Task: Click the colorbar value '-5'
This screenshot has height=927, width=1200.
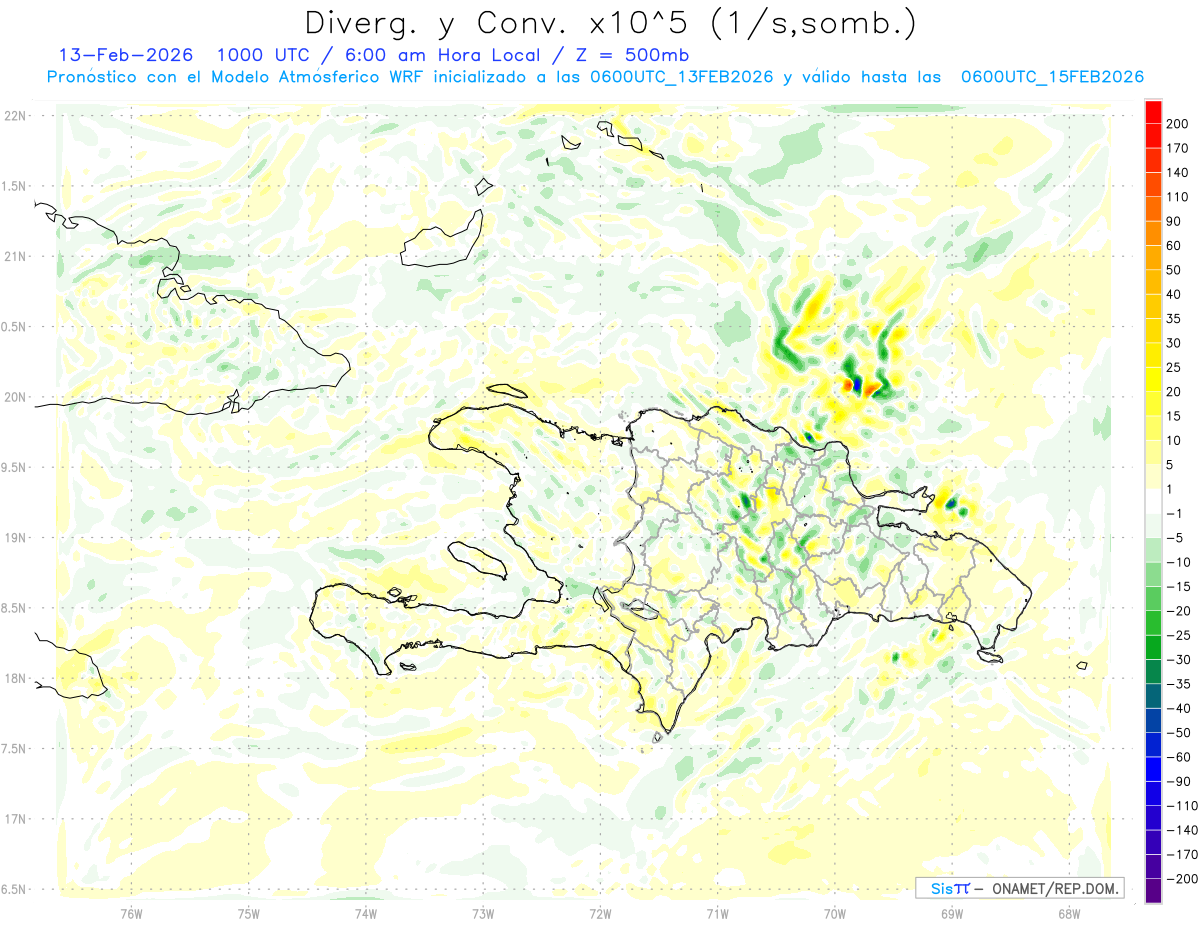Action: 1175,538
